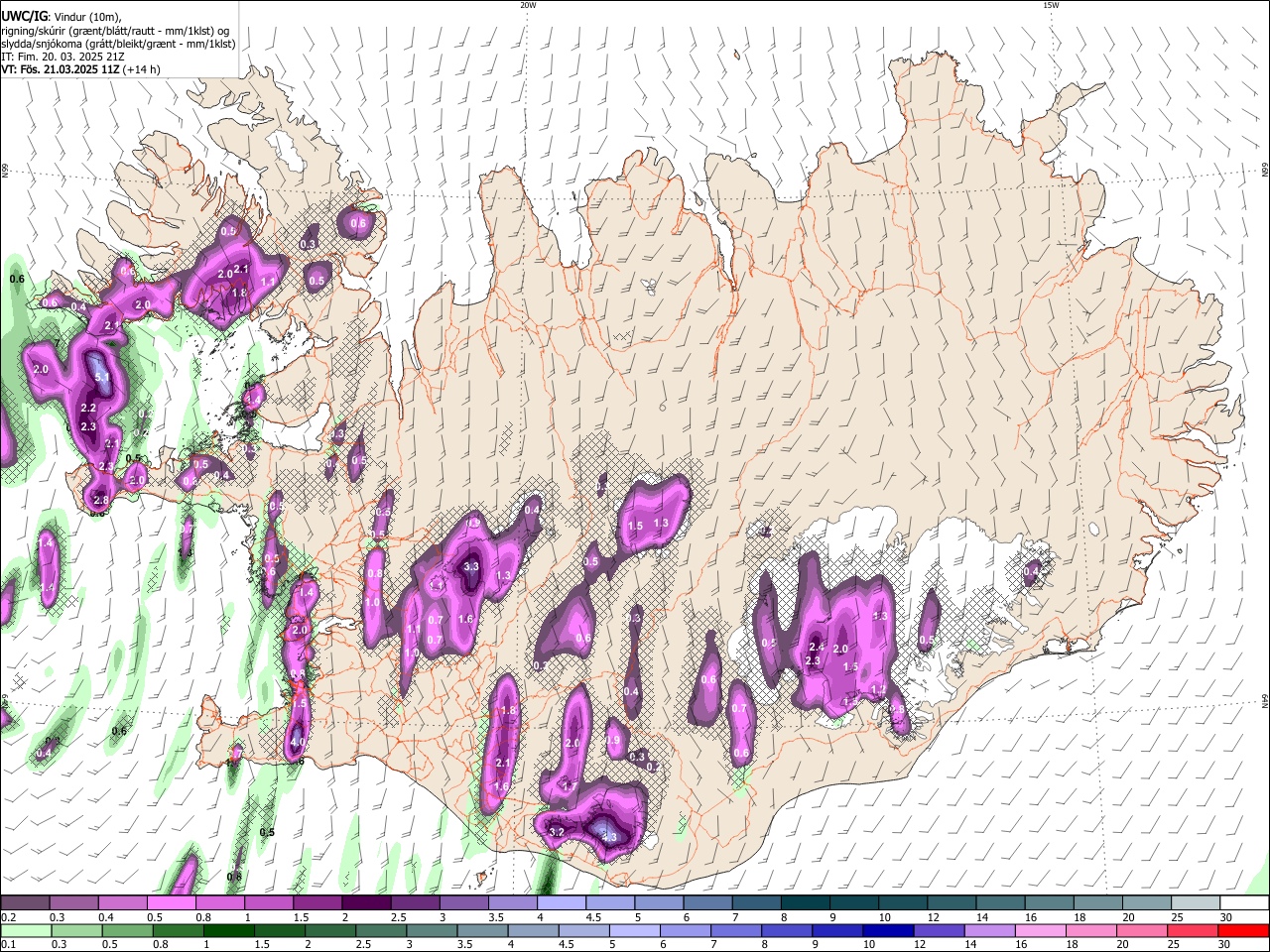Screen dimensions: 1270x952
Task: Click the dark teal swatch between 8 and 9
Action: 806,903
